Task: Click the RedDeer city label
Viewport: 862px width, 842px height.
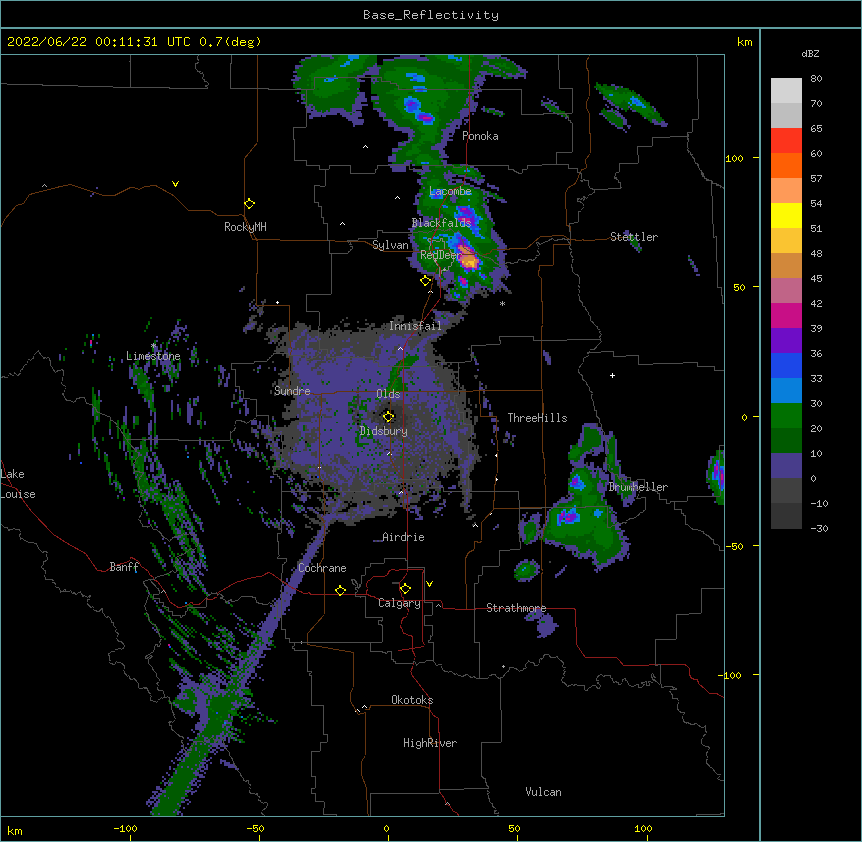Action: (x=441, y=255)
